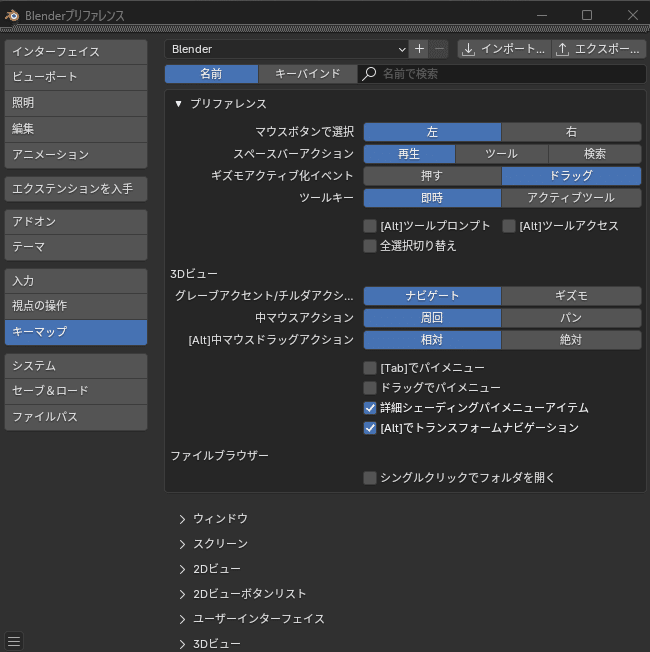Click the import download icon
The height and width of the screenshot is (652, 650).
tap(468, 48)
